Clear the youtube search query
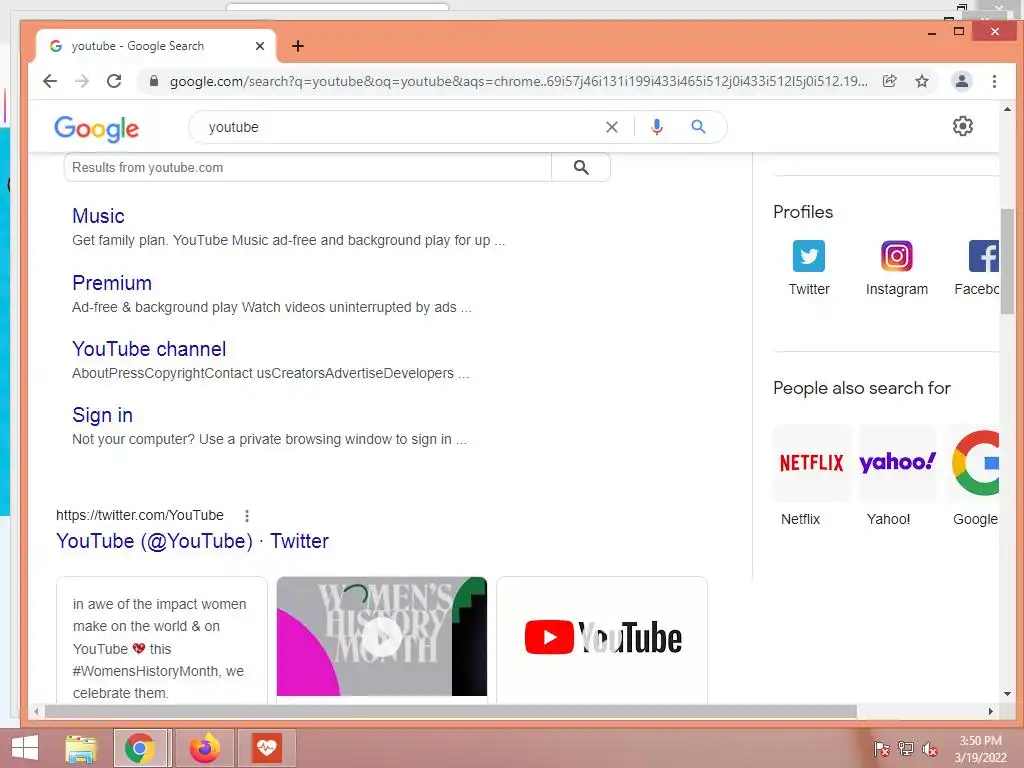The image size is (1024, 768). 611,127
